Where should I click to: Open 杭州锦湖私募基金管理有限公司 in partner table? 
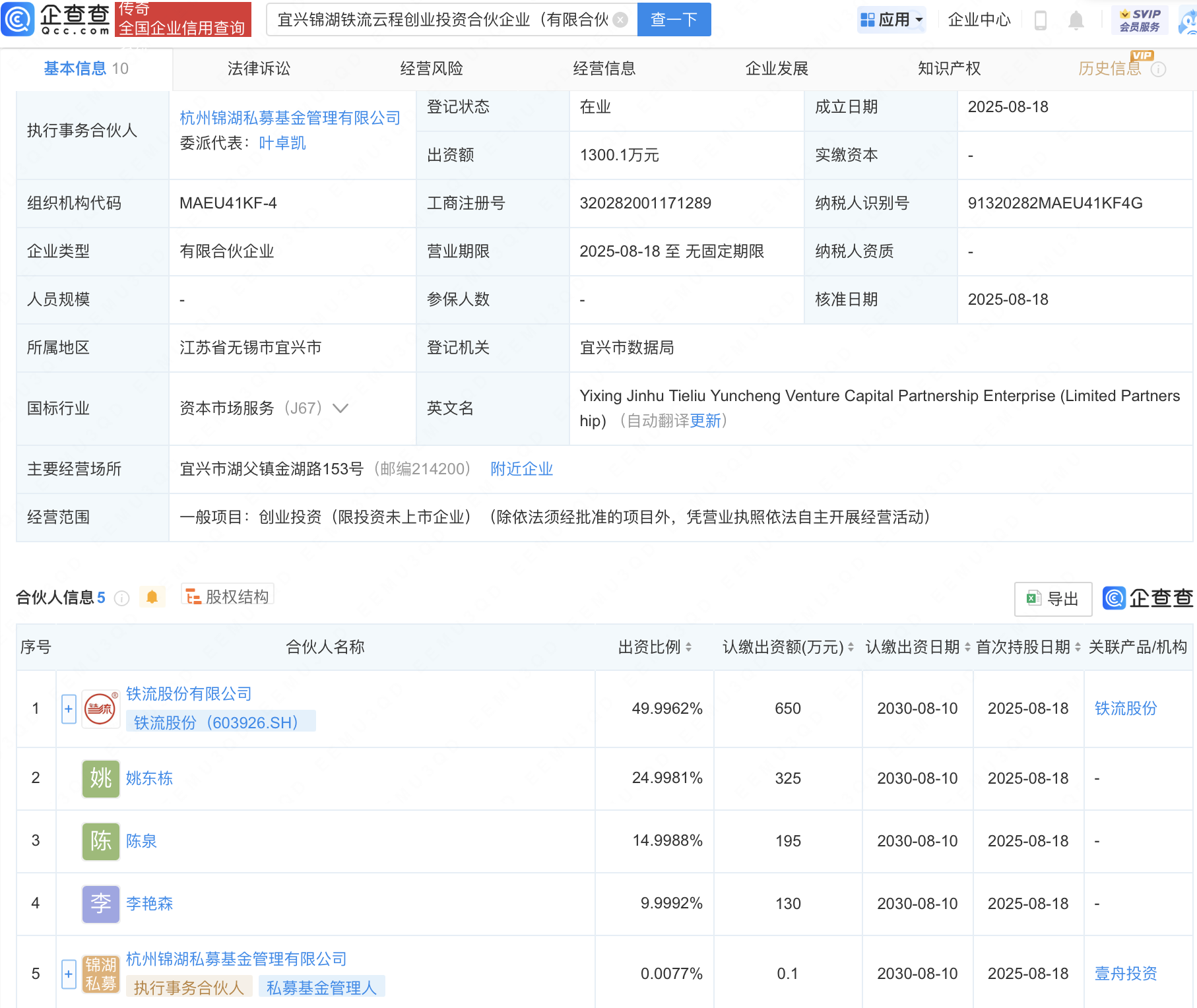(236, 959)
